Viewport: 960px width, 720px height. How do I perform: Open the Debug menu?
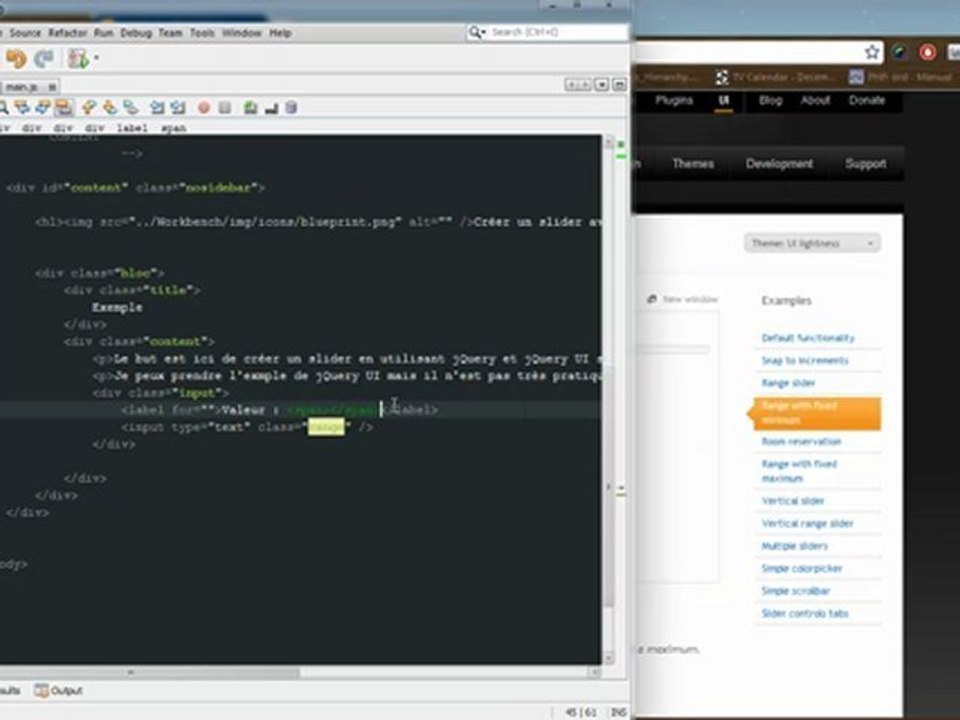(x=136, y=32)
